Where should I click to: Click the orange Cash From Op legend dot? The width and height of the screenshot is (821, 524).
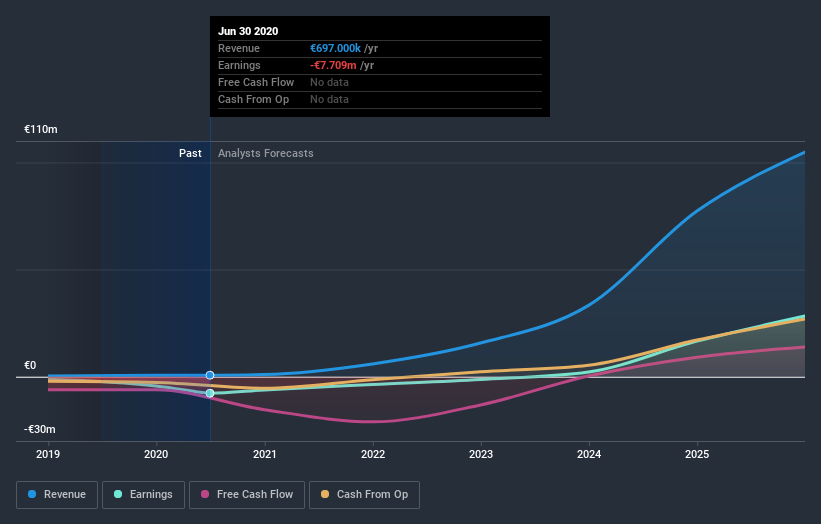[x=325, y=494]
